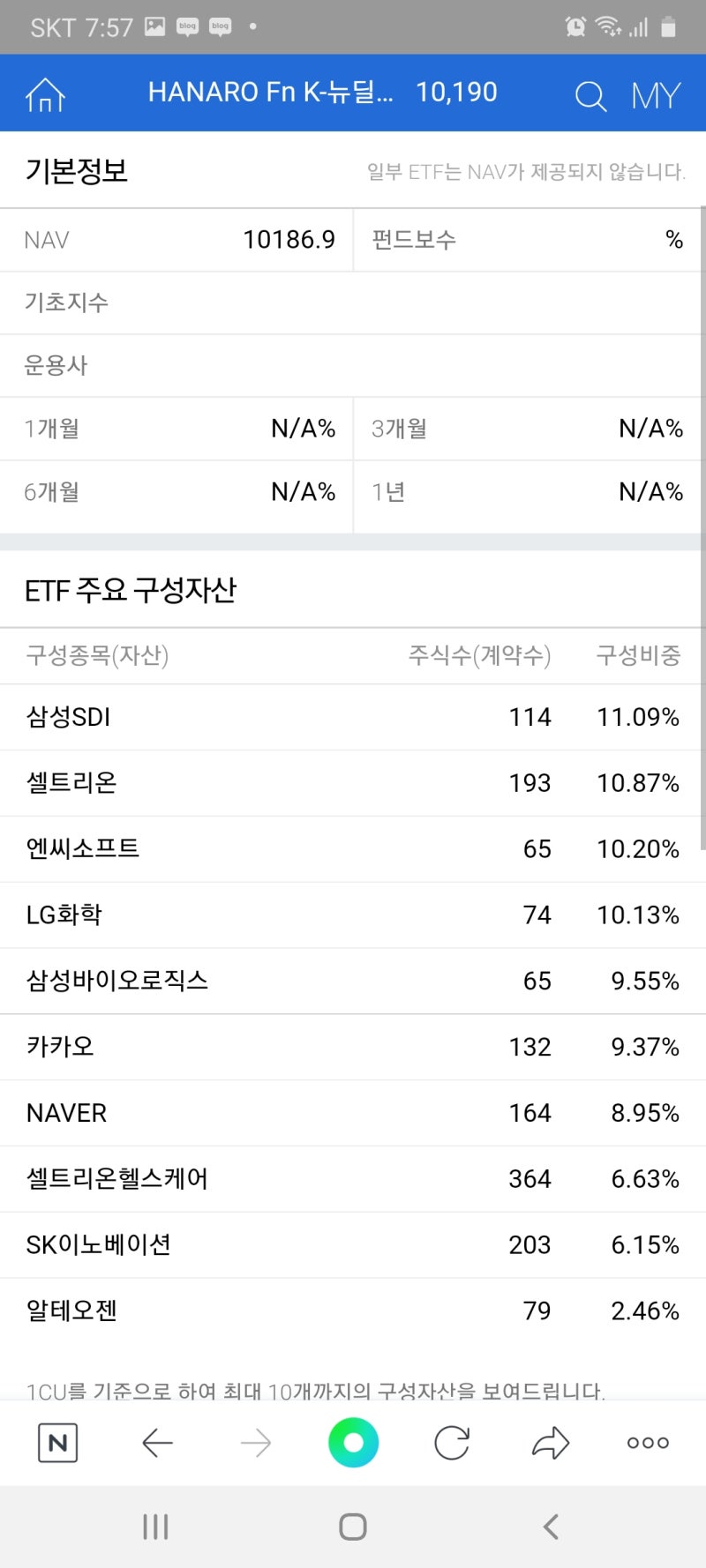Open Naver home with the N icon
This screenshot has width=706, height=1568.
(x=56, y=1443)
